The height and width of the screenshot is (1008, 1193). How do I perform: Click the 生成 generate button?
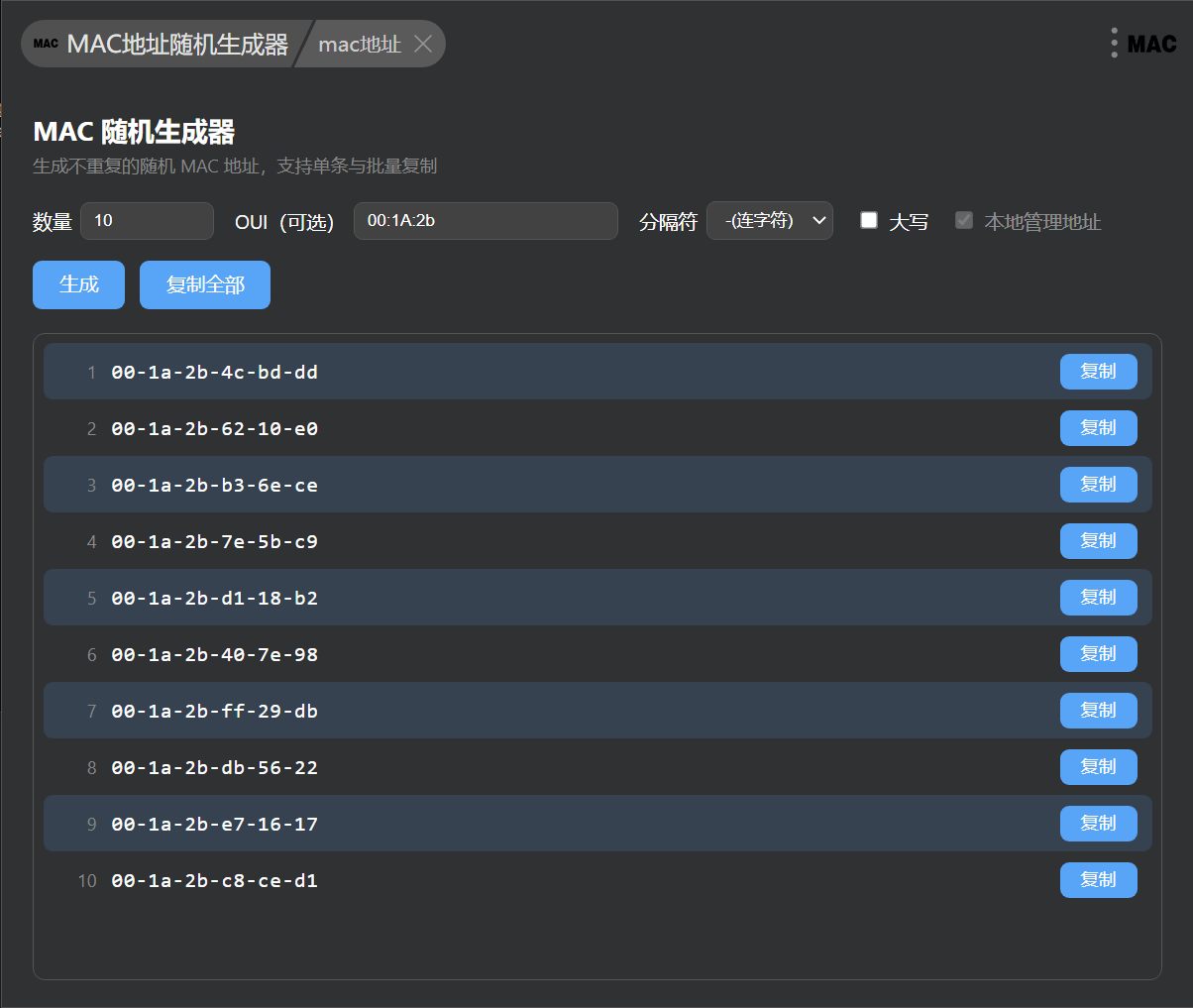click(x=78, y=284)
